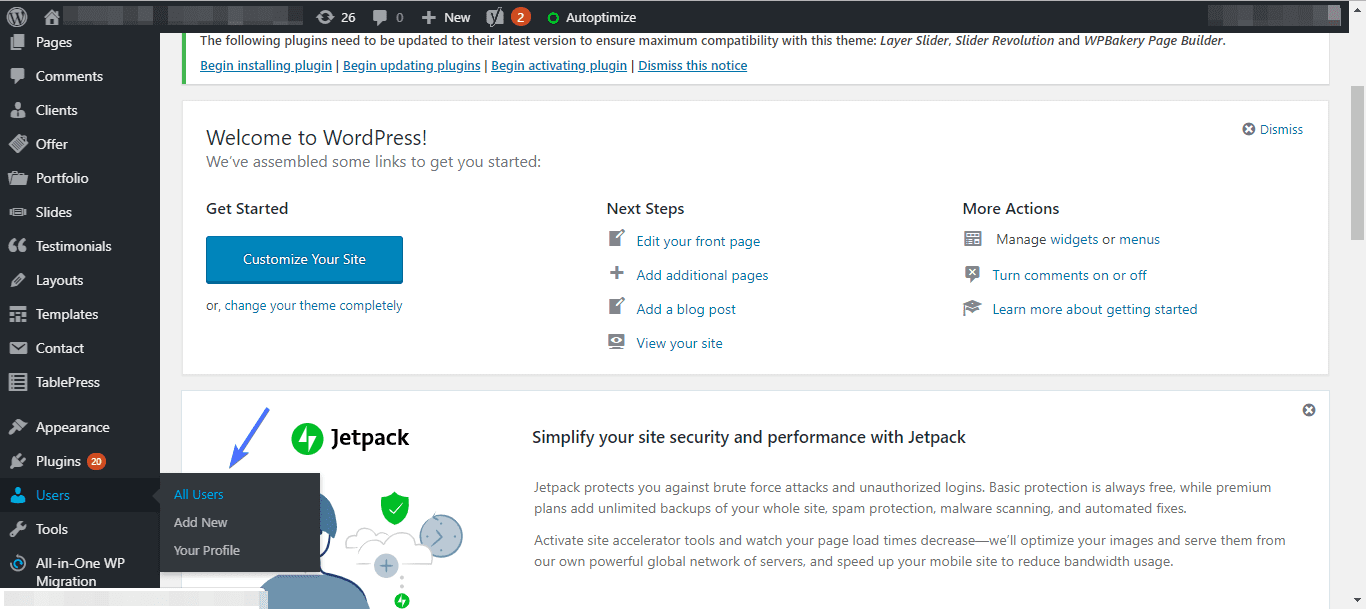Open the widgets management link
Image resolution: width=1366 pixels, height=609 pixels.
click(x=1074, y=239)
